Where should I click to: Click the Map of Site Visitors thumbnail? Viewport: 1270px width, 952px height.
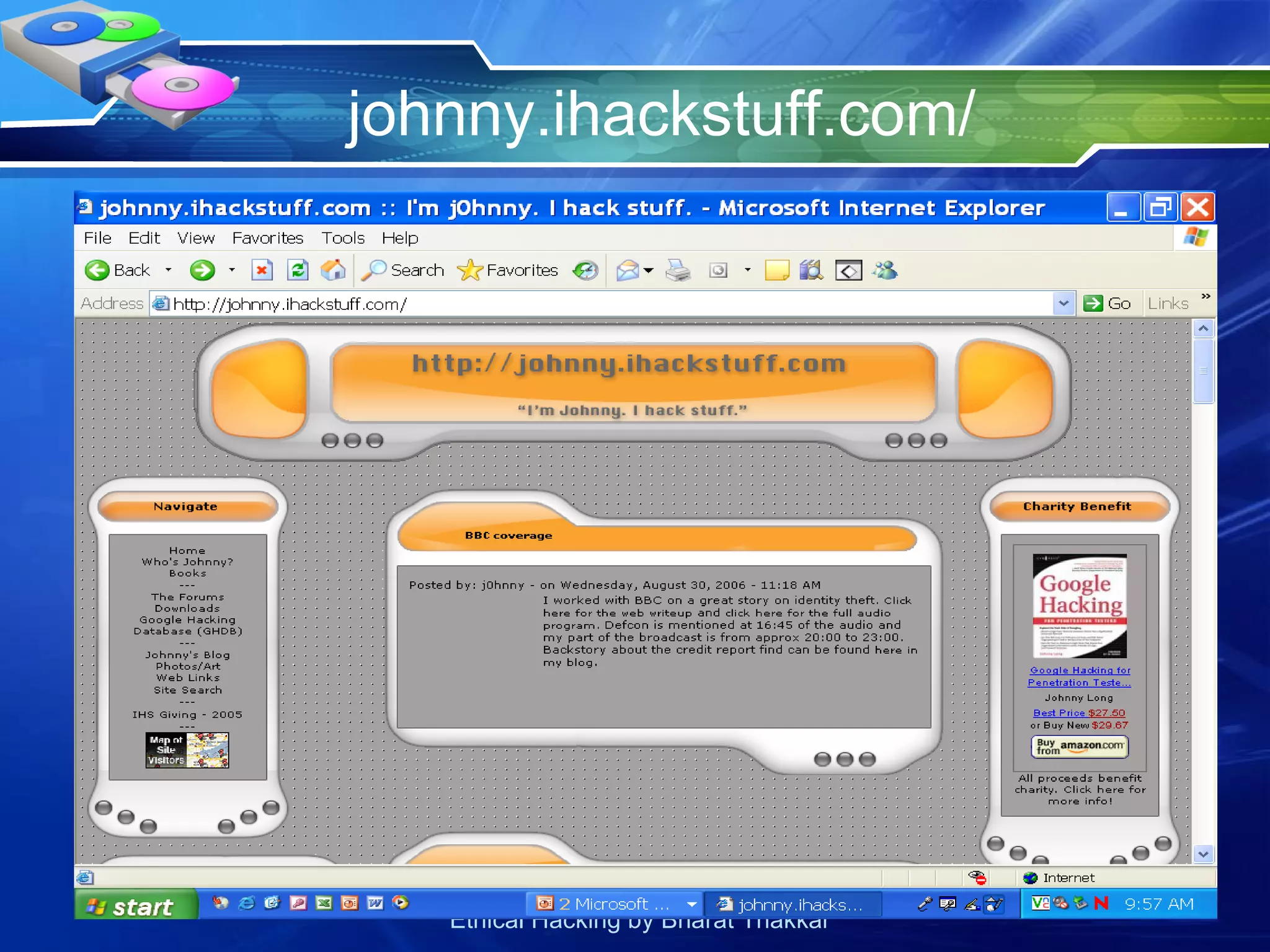tap(187, 750)
